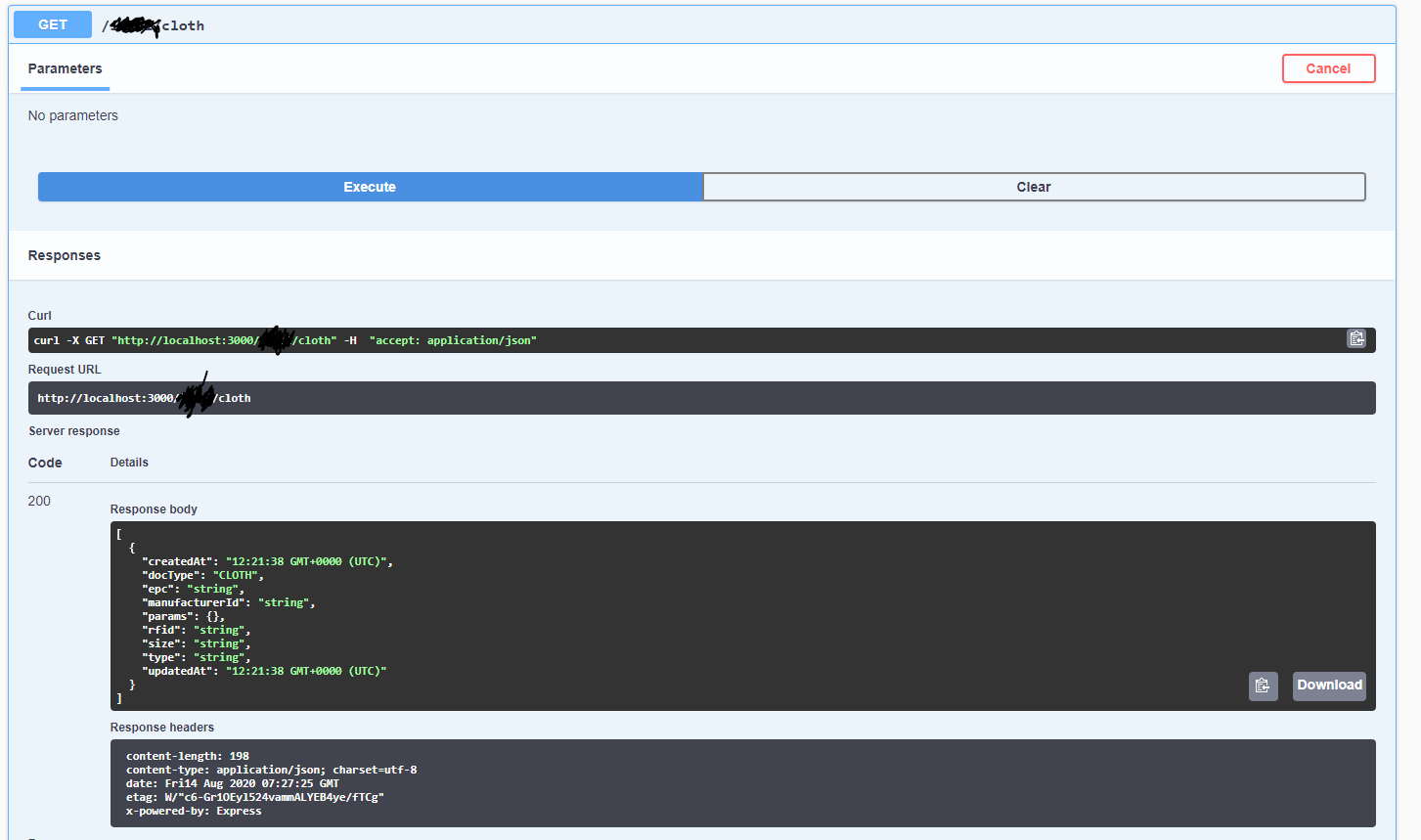
Task: Click the blue GET method badge
Action: tap(53, 24)
